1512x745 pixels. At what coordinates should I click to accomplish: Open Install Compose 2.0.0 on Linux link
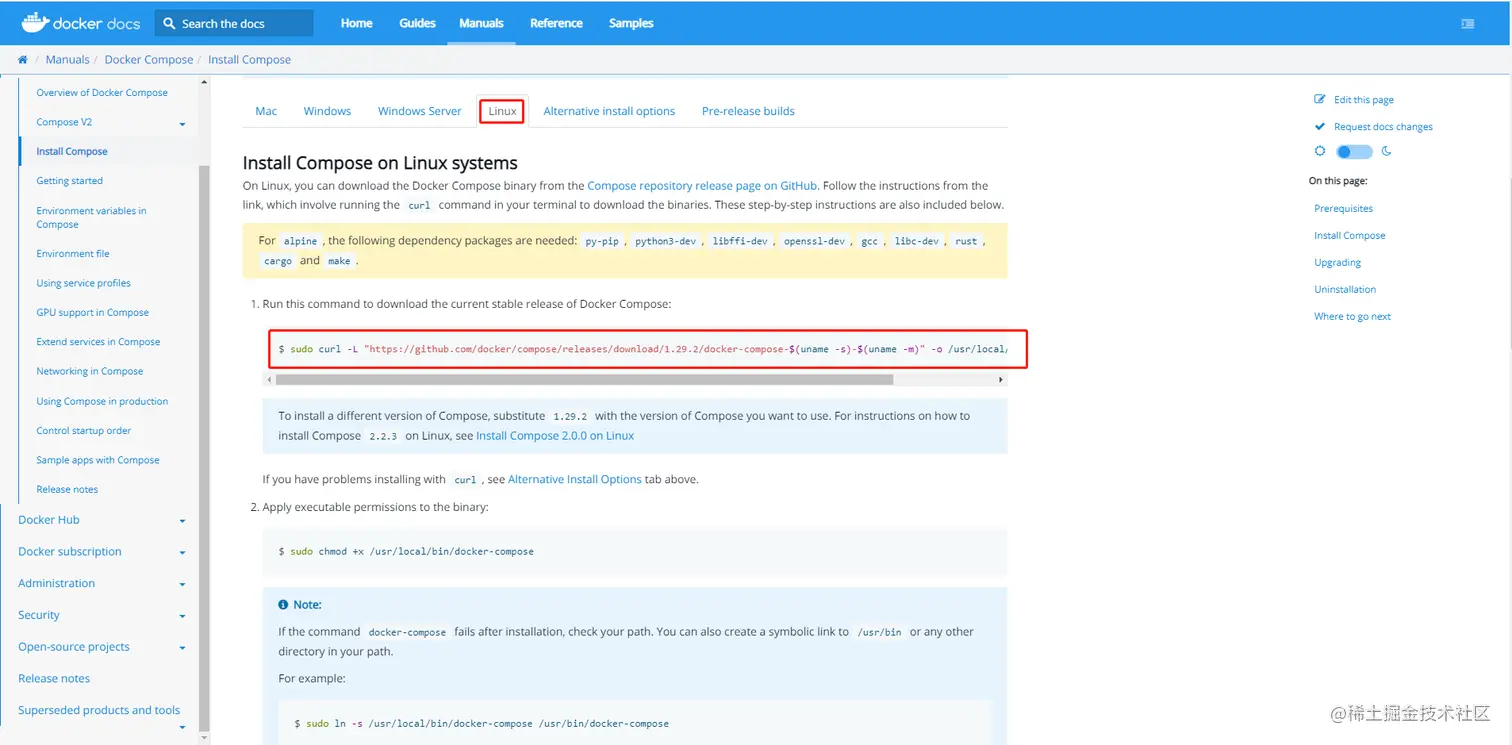click(555, 436)
